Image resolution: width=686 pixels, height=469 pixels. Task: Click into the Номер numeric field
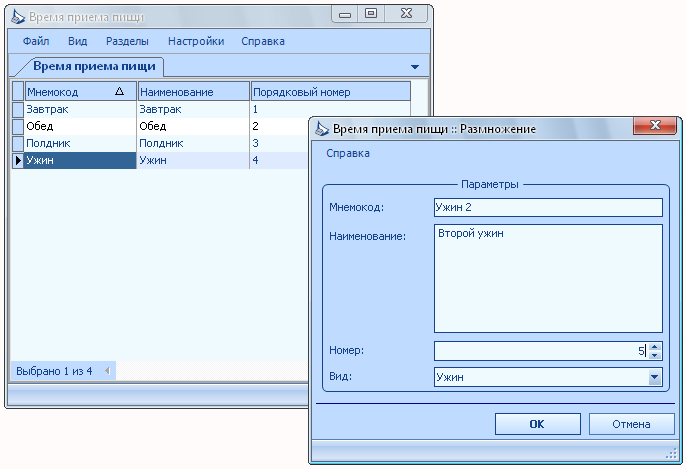point(541,351)
